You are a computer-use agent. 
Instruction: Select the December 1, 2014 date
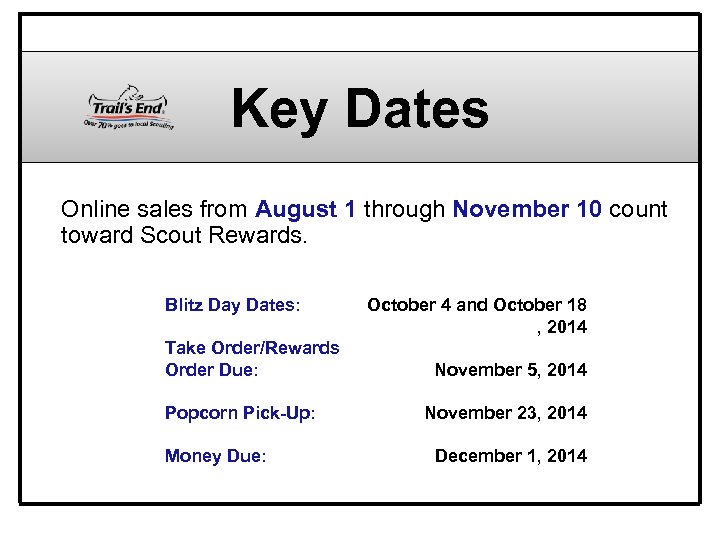pyautogui.click(x=510, y=456)
